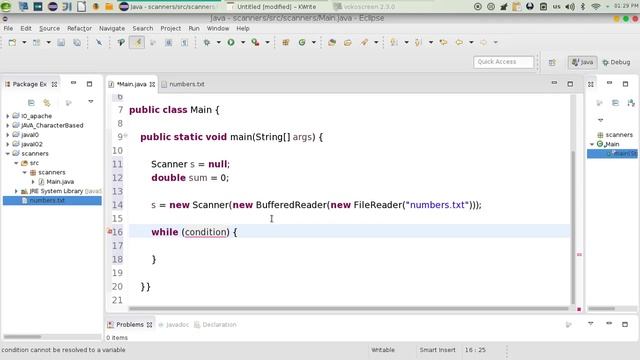Toggle the Skip All Breakpoints icon
This screenshot has width=640, height=360.
[x=99, y=42]
